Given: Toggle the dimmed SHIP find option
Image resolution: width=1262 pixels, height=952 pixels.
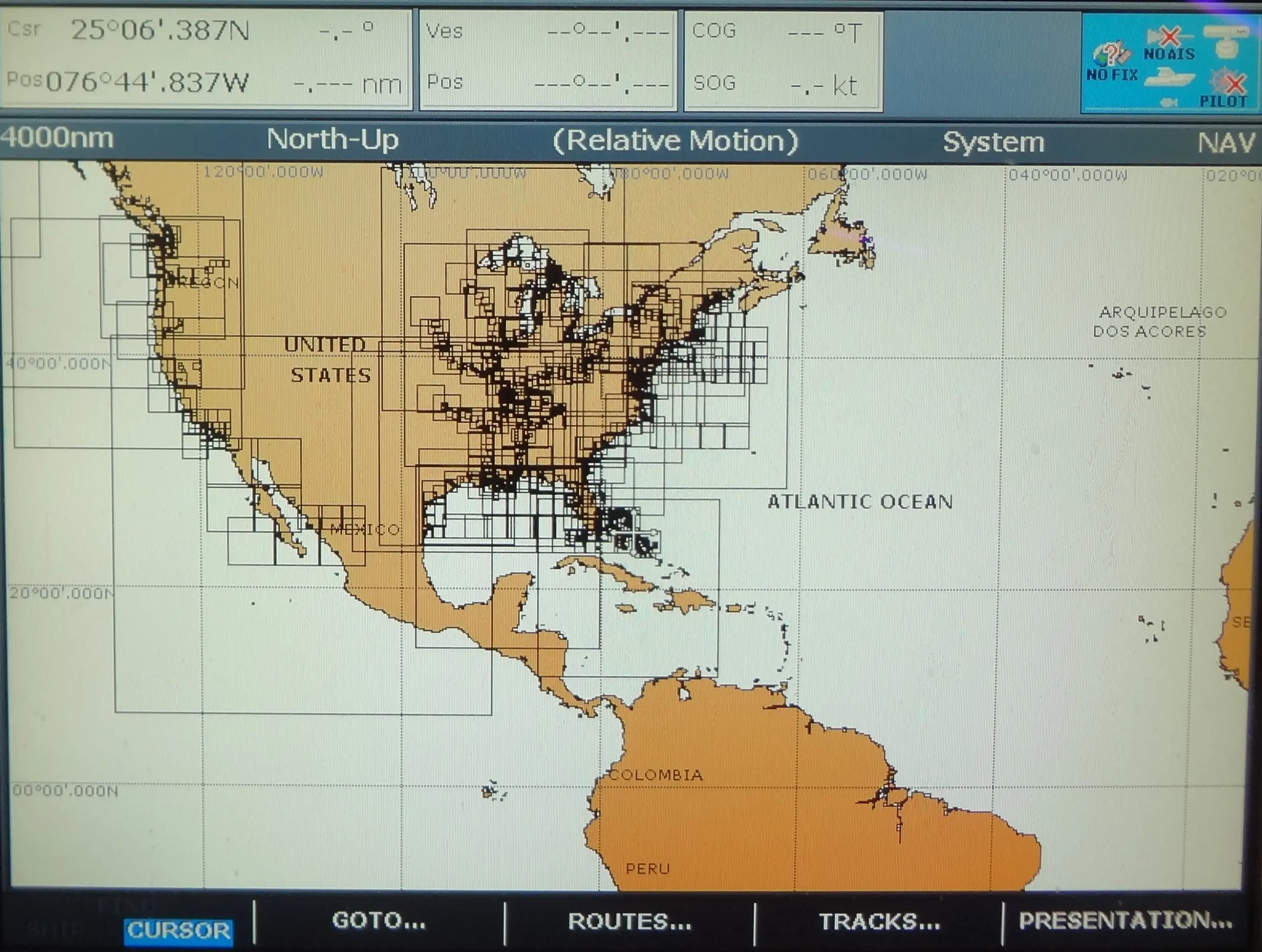Looking at the screenshot, I should [54, 930].
